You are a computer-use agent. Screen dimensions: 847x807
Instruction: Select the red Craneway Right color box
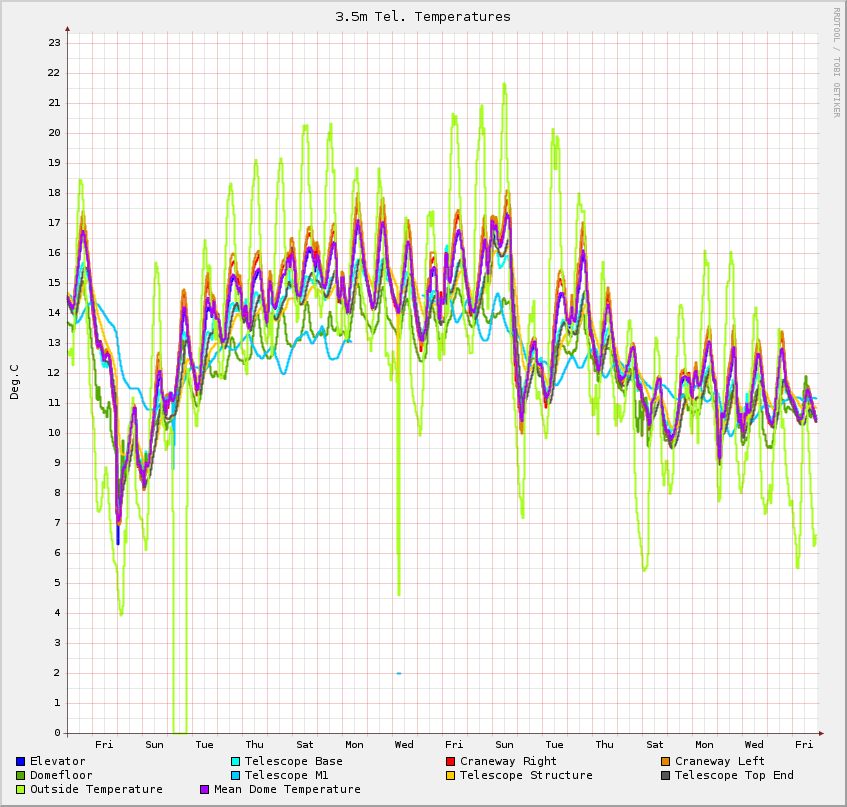(450, 762)
